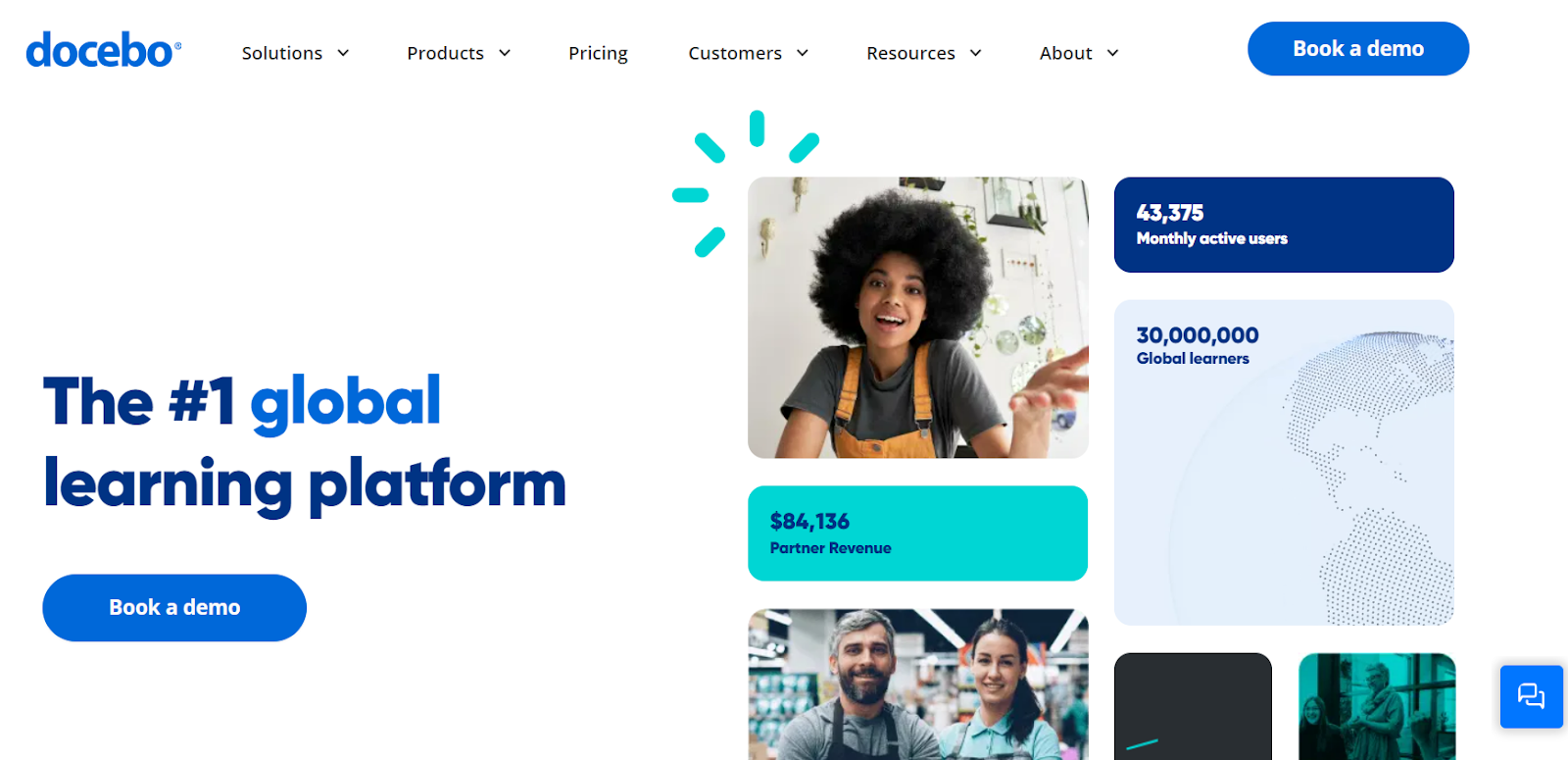
Task: Expand the Customers chevron arrow
Action: click(x=803, y=53)
